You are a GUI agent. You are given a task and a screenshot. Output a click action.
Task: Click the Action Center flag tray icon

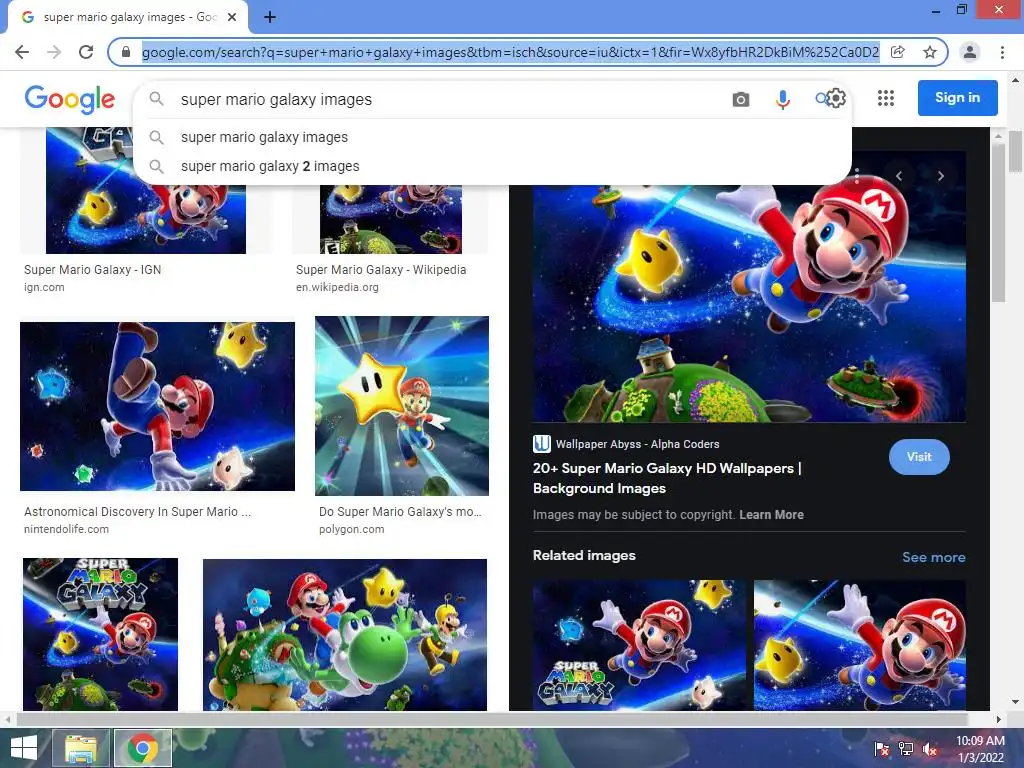click(882, 749)
